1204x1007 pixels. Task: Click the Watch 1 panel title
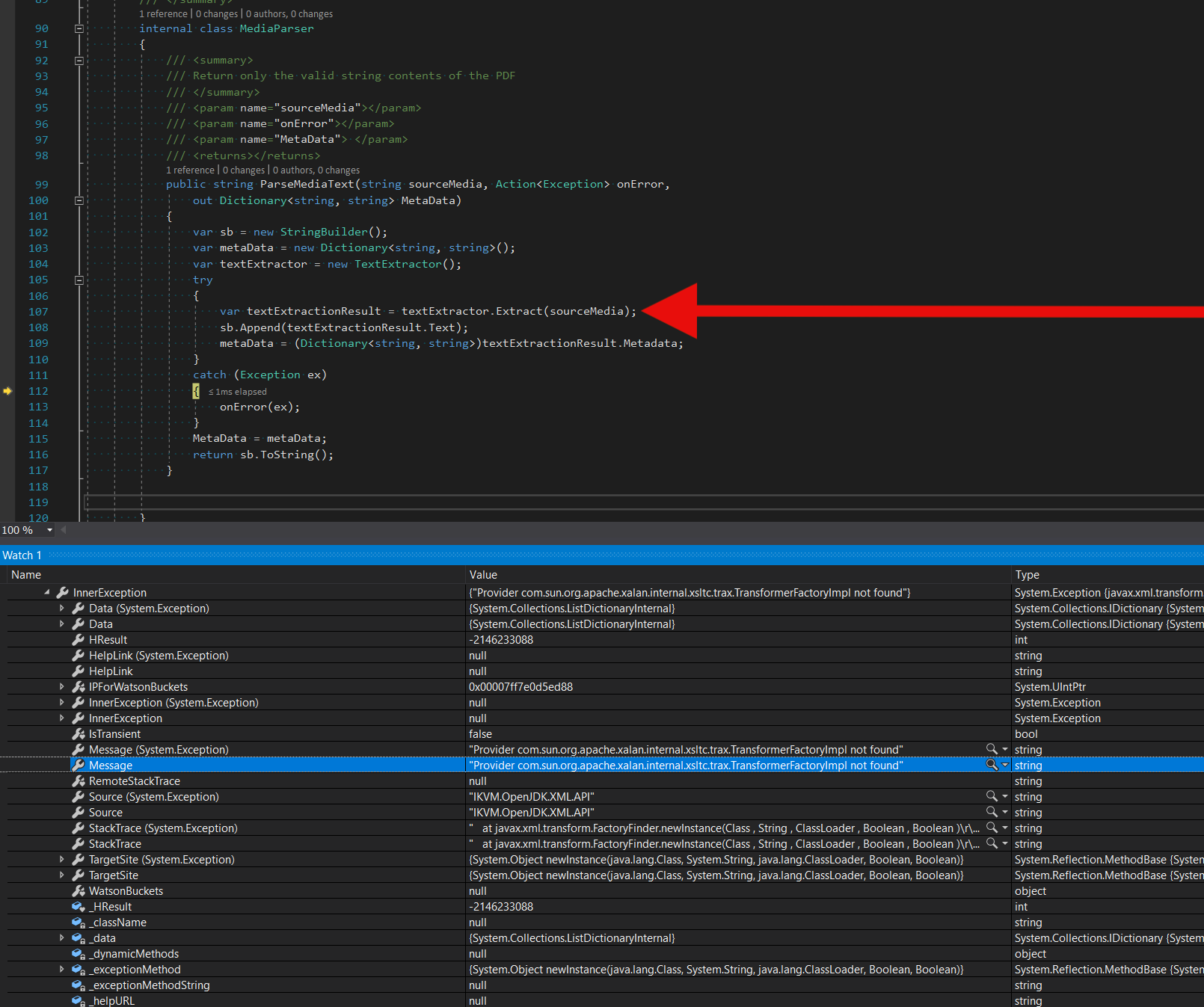tap(22, 555)
